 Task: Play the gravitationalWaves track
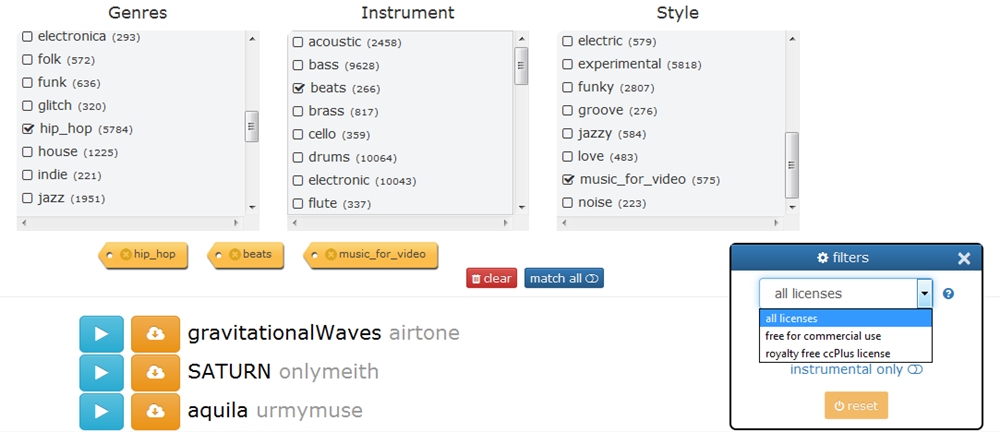pyautogui.click(x=101, y=333)
